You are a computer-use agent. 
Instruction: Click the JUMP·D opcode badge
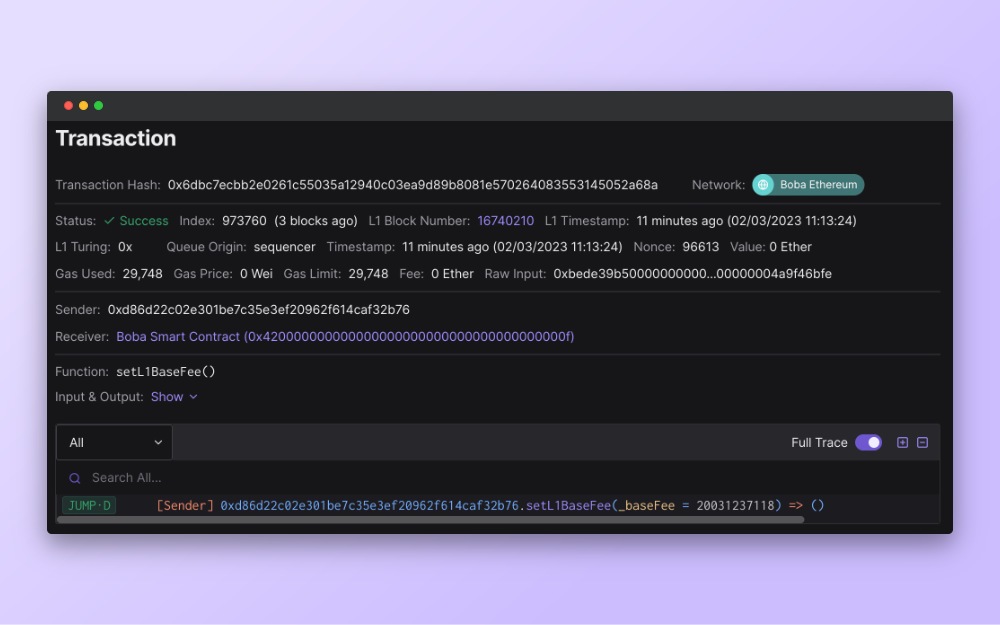(x=89, y=506)
